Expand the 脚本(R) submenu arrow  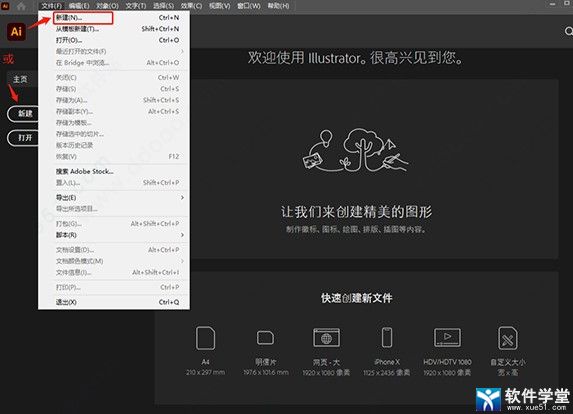point(182,235)
